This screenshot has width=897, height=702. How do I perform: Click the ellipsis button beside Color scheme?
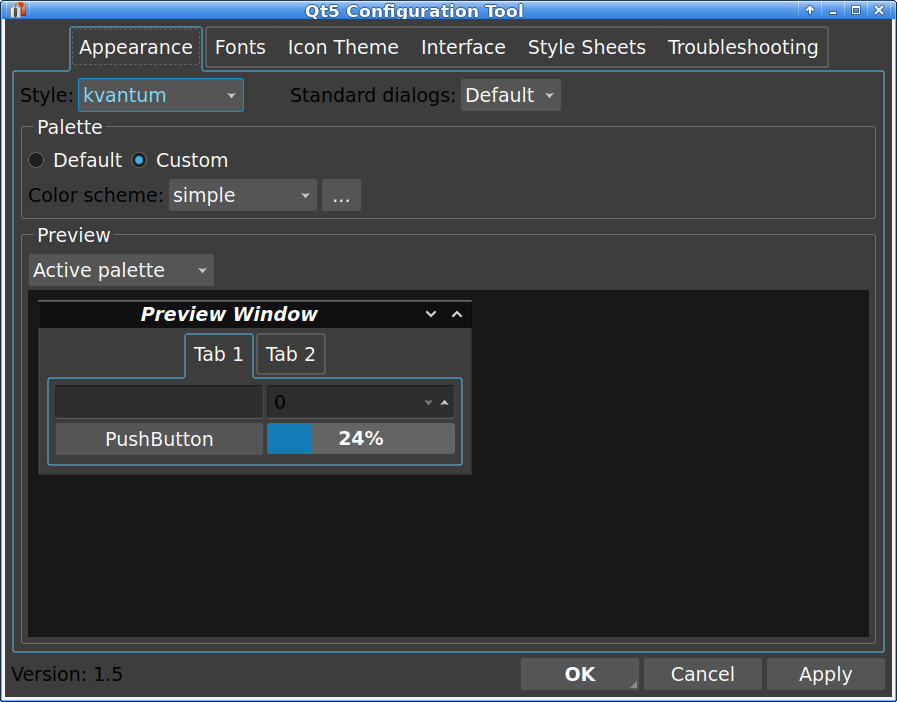click(341, 195)
